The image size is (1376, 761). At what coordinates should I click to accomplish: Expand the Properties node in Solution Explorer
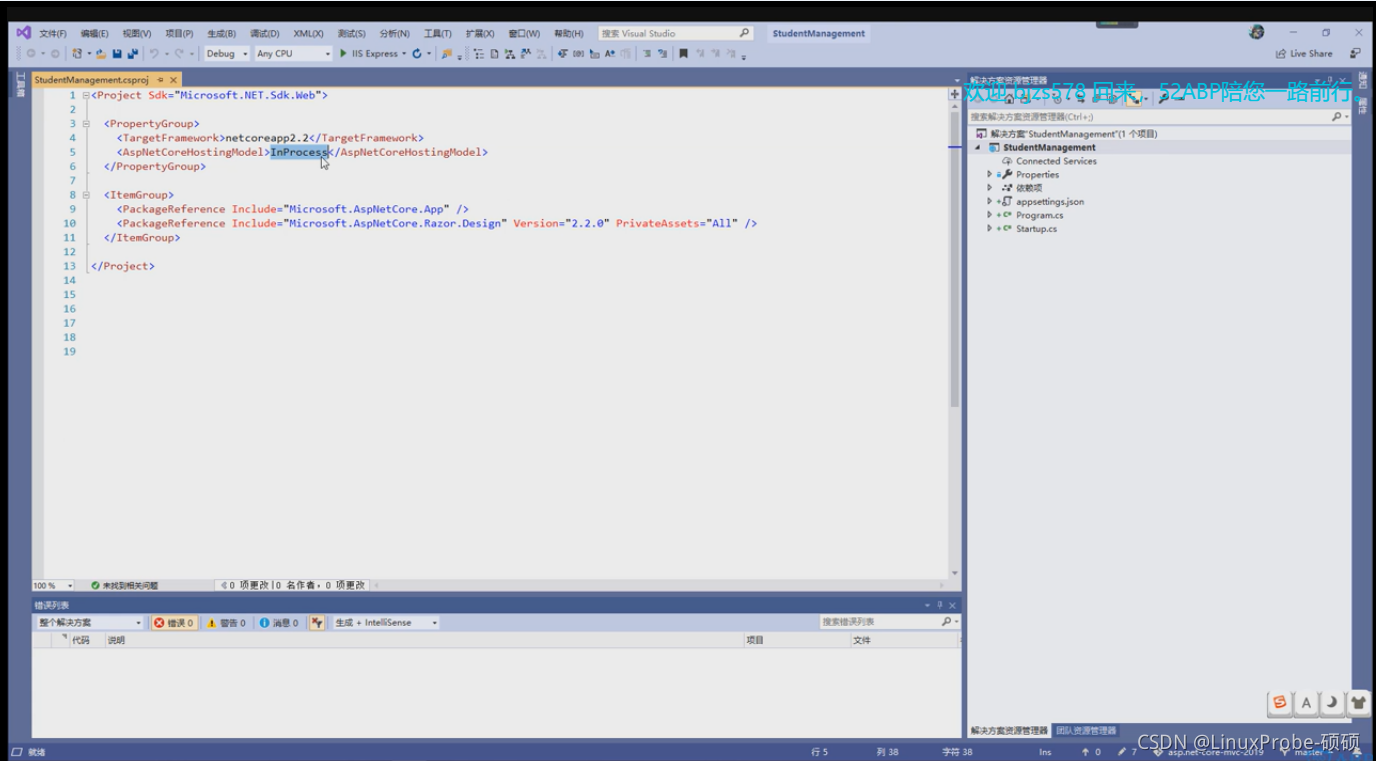[x=990, y=174]
